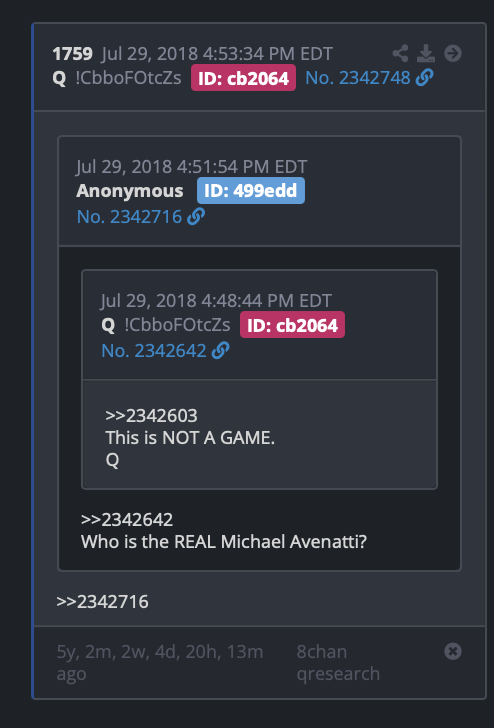The image size is (494, 728).
Task: Follow the >>2342716 reply reference
Action: tap(102, 602)
